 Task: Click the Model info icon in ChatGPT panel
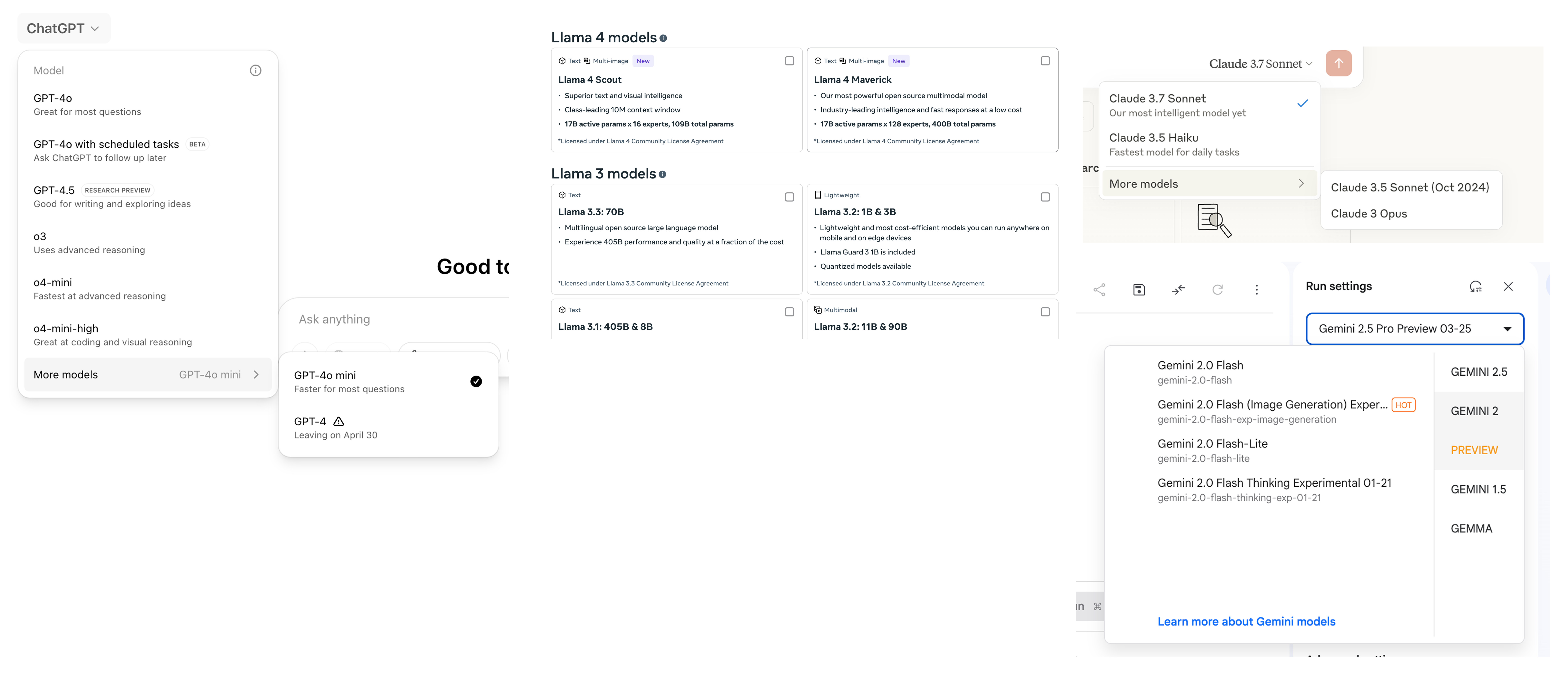click(256, 71)
